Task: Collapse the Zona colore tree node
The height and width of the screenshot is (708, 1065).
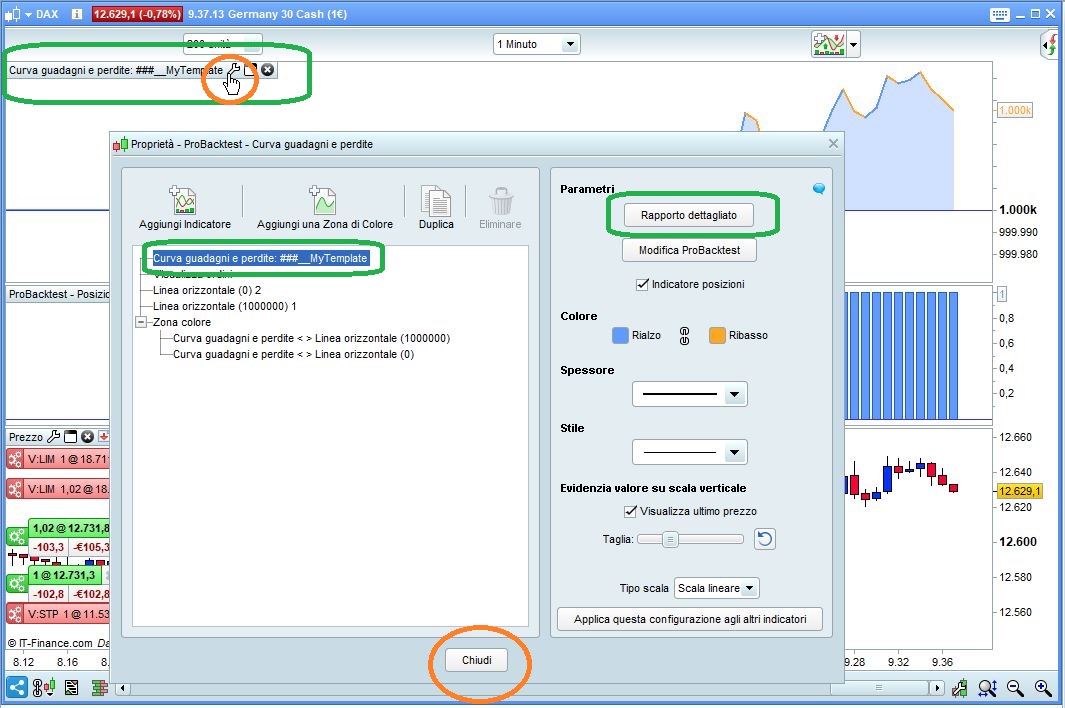Action: point(141,322)
